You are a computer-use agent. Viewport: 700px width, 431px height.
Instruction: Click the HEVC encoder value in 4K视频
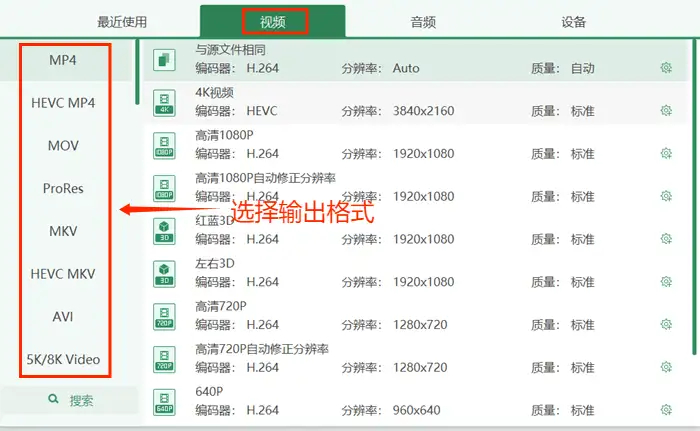click(262, 111)
